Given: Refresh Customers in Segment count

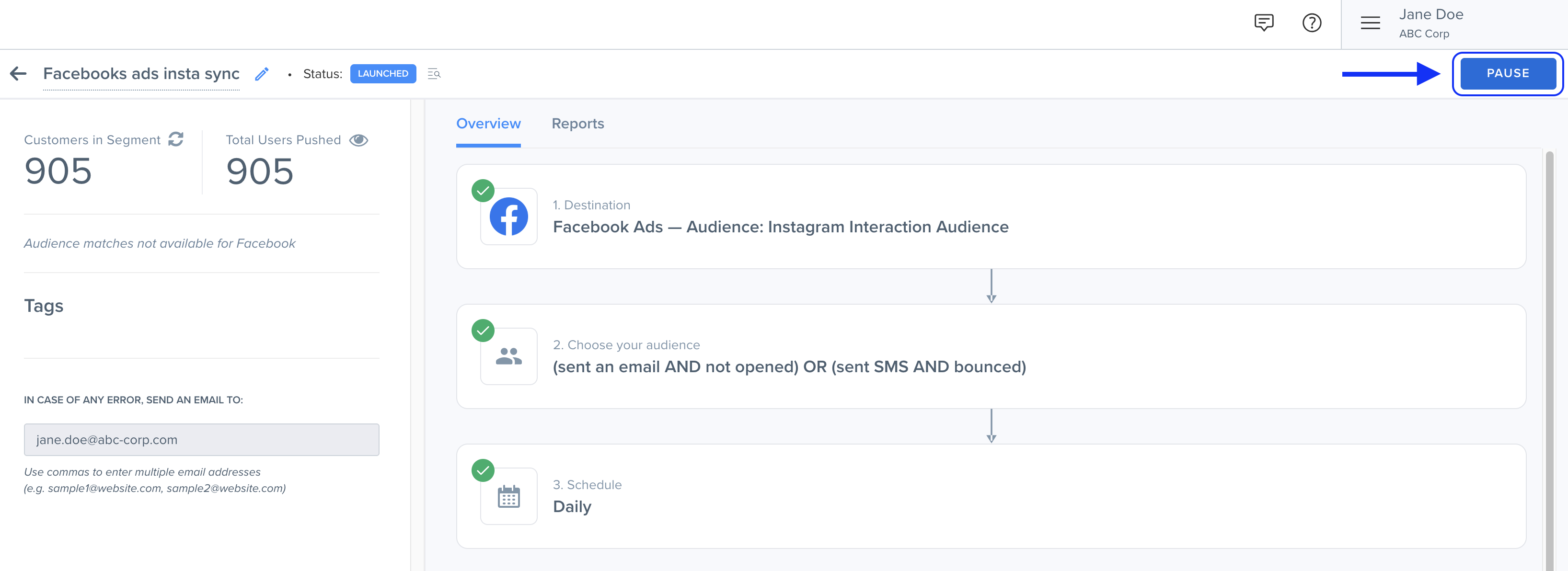Looking at the screenshot, I should pyautogui.click(x=176, y=139).
